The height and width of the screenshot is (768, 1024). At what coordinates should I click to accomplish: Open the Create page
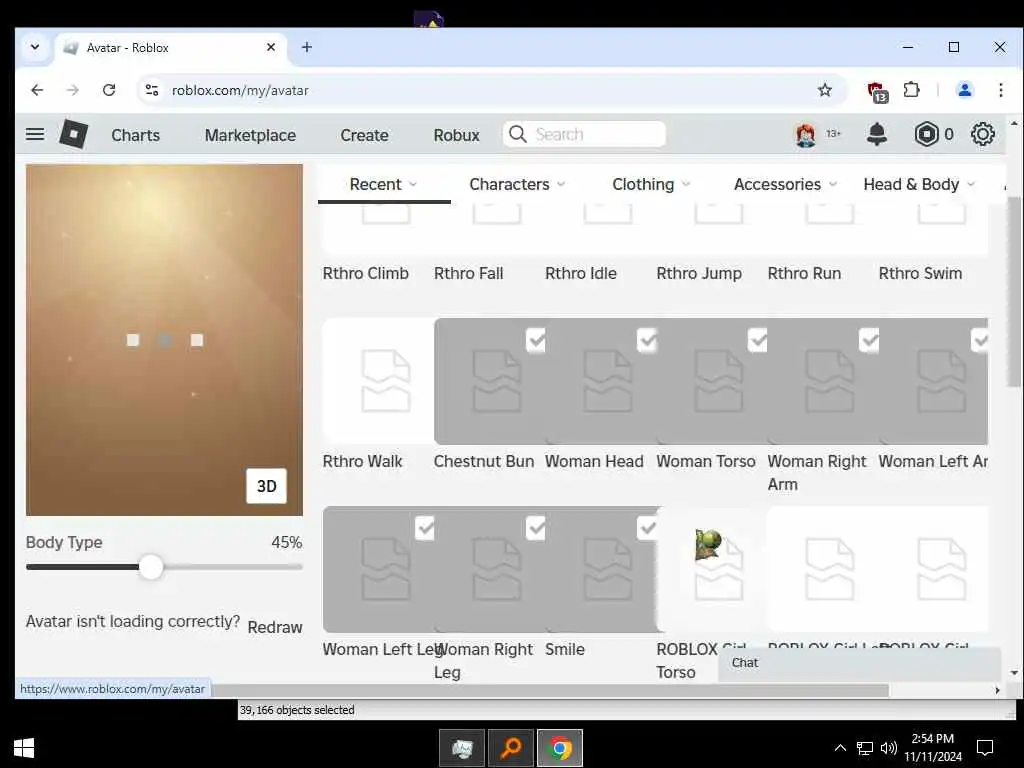(364, 135)
